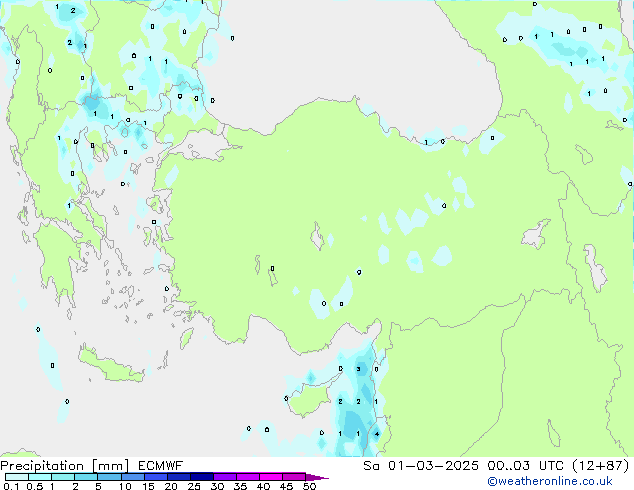Click the '(12+87)' forecast hour label
This screenshot has height=490, width=634.
coord(601,466)
